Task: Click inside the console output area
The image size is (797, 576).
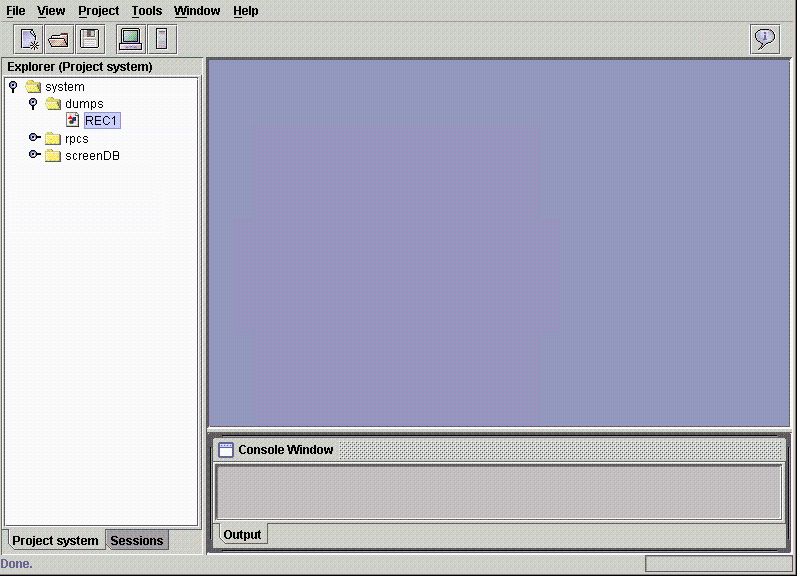Action: (x=499, y=492)
